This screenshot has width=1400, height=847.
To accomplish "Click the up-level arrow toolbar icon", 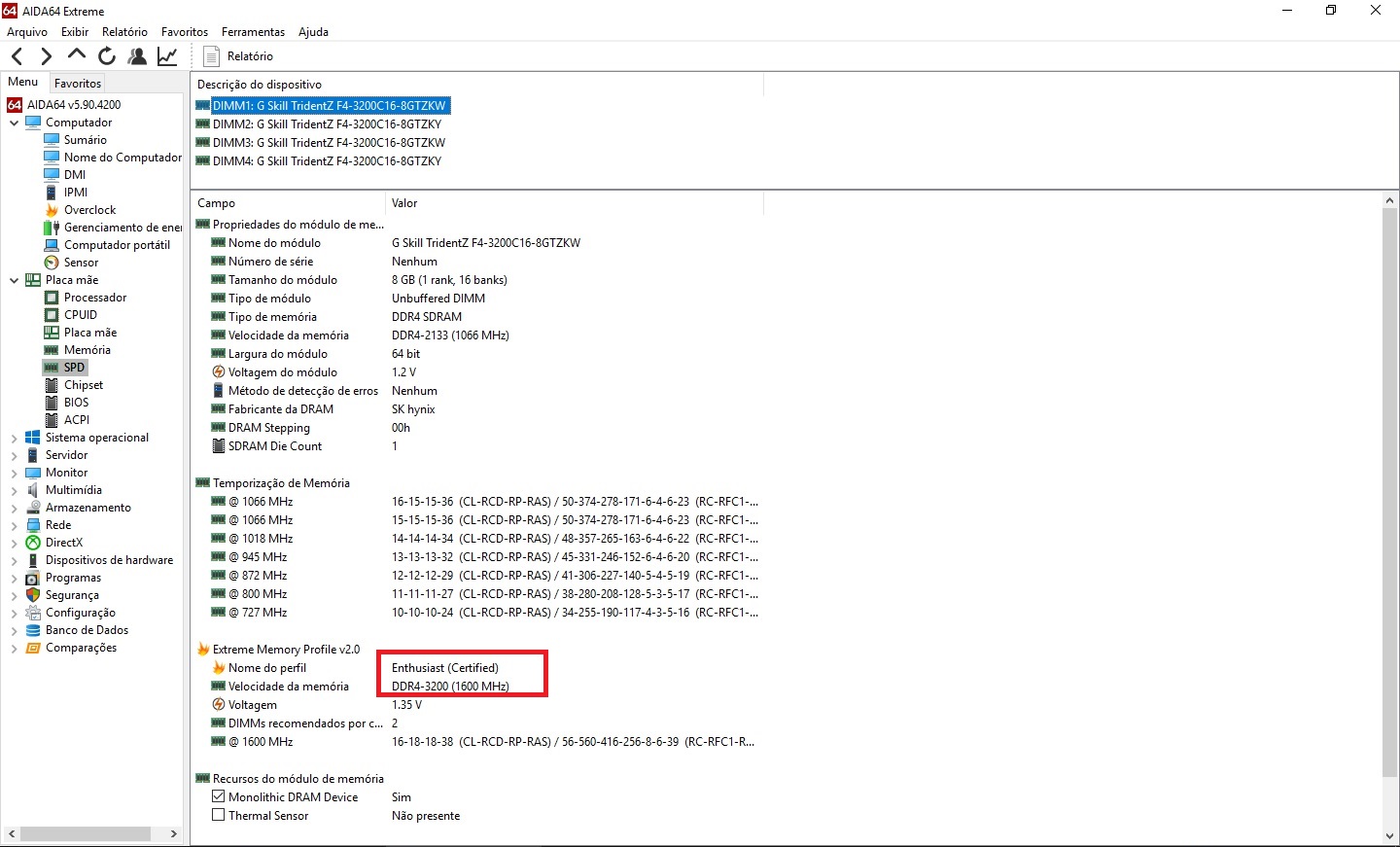I will [x=77, y=56].
